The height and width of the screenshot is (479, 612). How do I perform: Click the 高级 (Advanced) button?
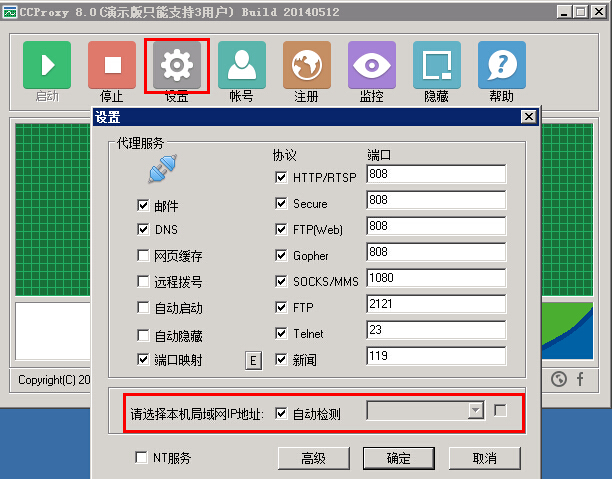click(313, 458)
